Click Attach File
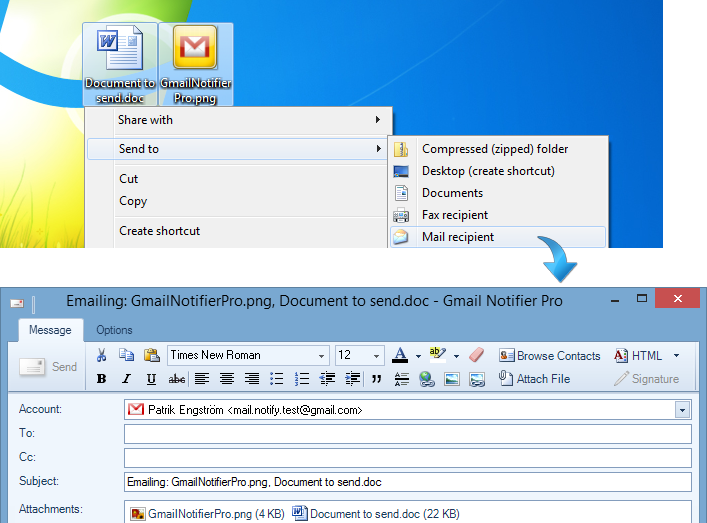This screenshot has height=523, width=707. 534,379
